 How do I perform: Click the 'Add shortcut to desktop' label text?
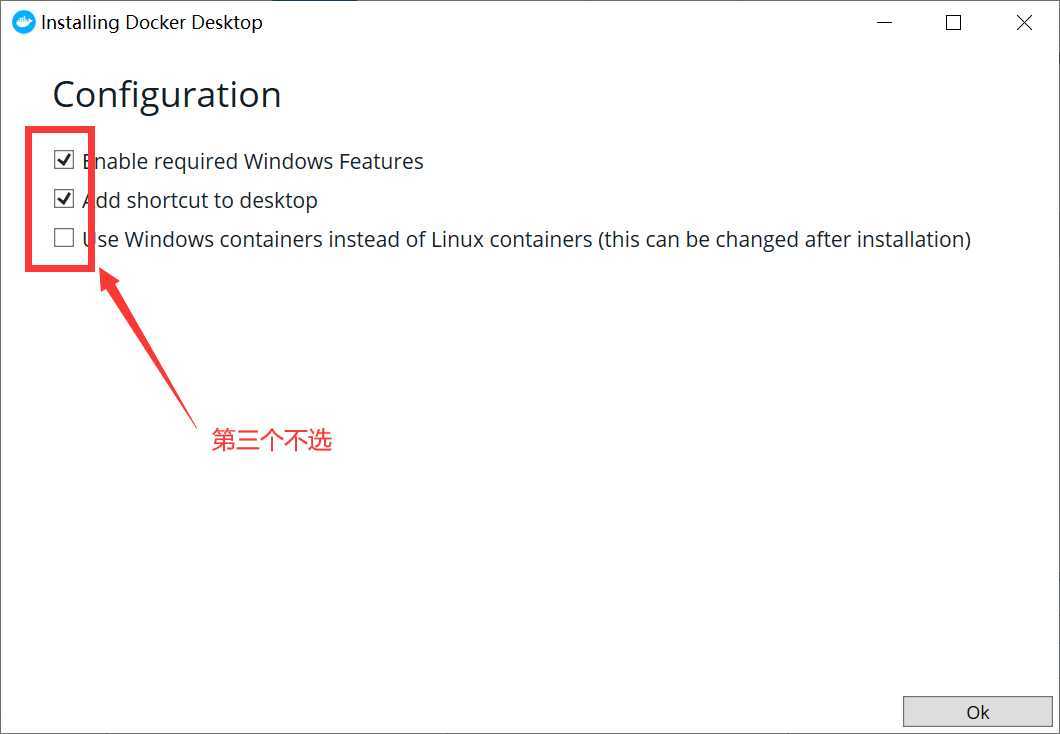pos(200,201)
